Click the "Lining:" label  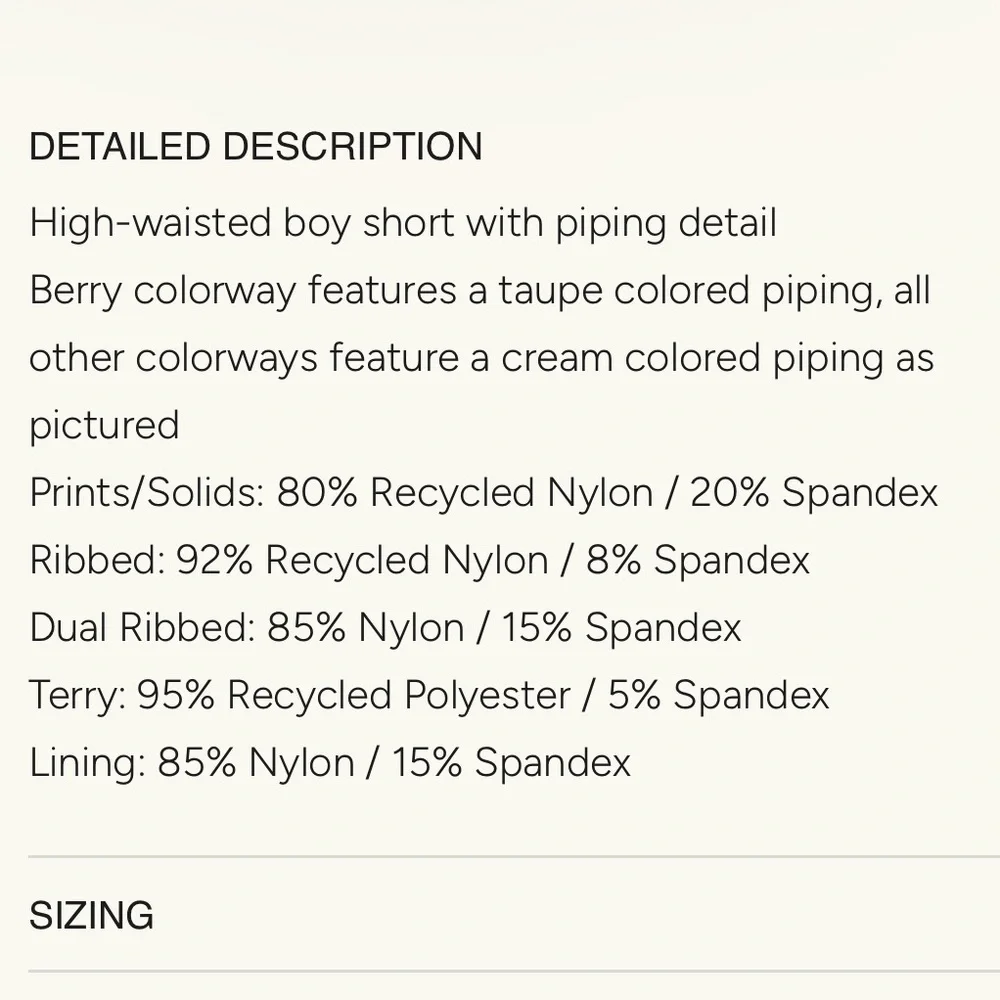(87, 763)
